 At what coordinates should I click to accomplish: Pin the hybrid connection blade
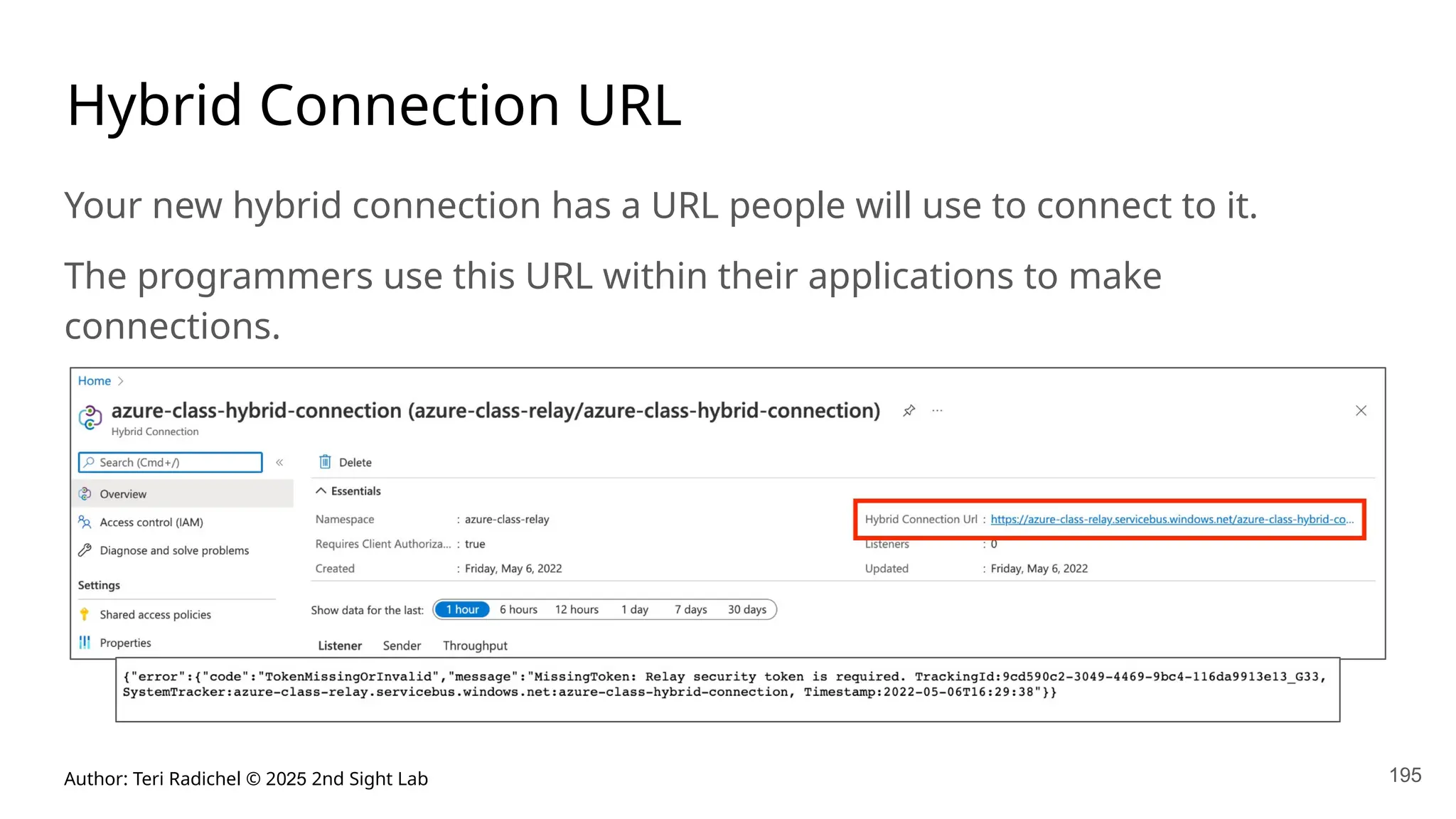(x=909, y=411)
